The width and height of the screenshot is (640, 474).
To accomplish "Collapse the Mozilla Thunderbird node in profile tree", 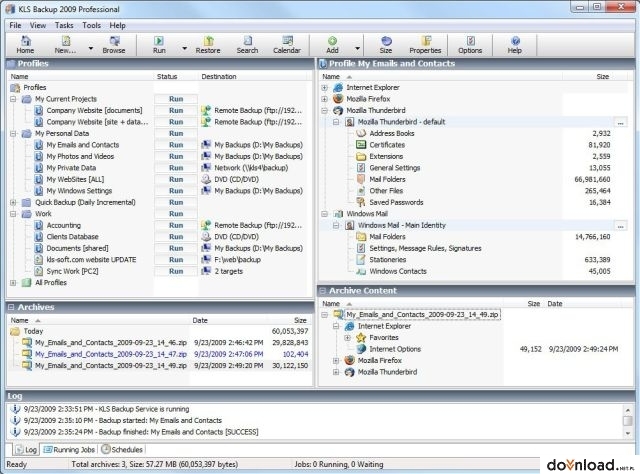I will tap(324, 110).
